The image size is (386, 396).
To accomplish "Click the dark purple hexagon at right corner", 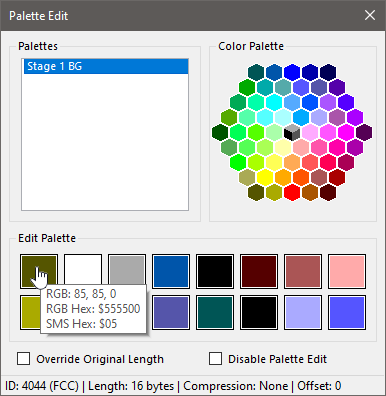I will point(364,132).
